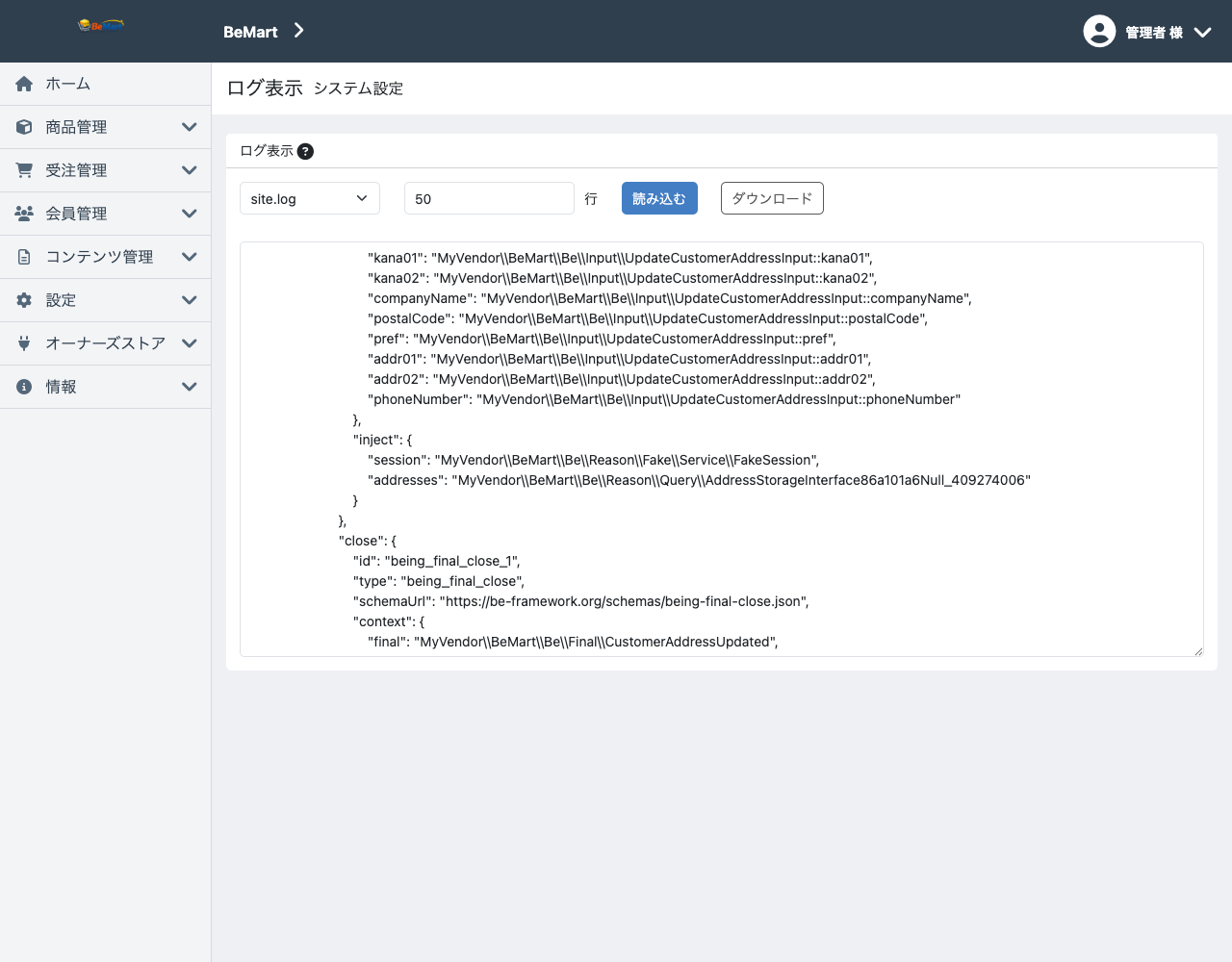
Task: Click the admin user avatar icon
Action: (x=1099, y=31)
